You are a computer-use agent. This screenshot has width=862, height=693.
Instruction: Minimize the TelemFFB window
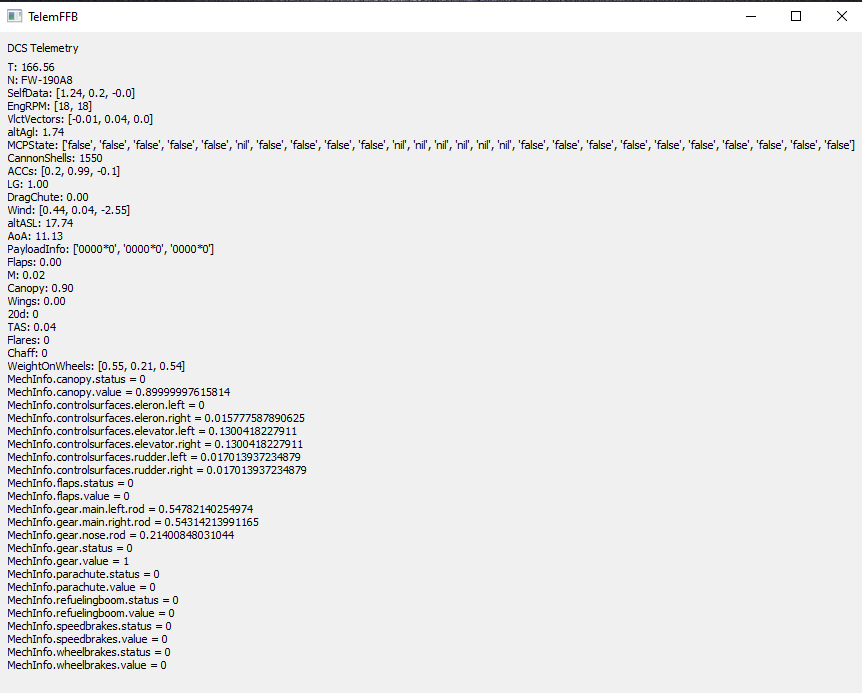point(750,16)
